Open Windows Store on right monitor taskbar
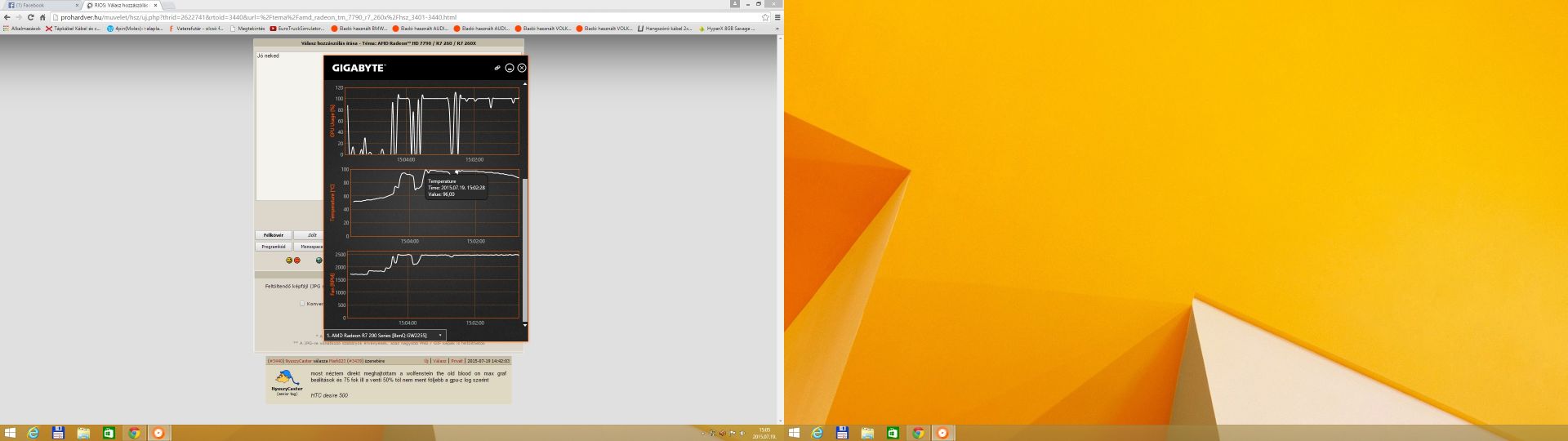The height and width of the screenshot is (441, 1568). pos(893,433)
